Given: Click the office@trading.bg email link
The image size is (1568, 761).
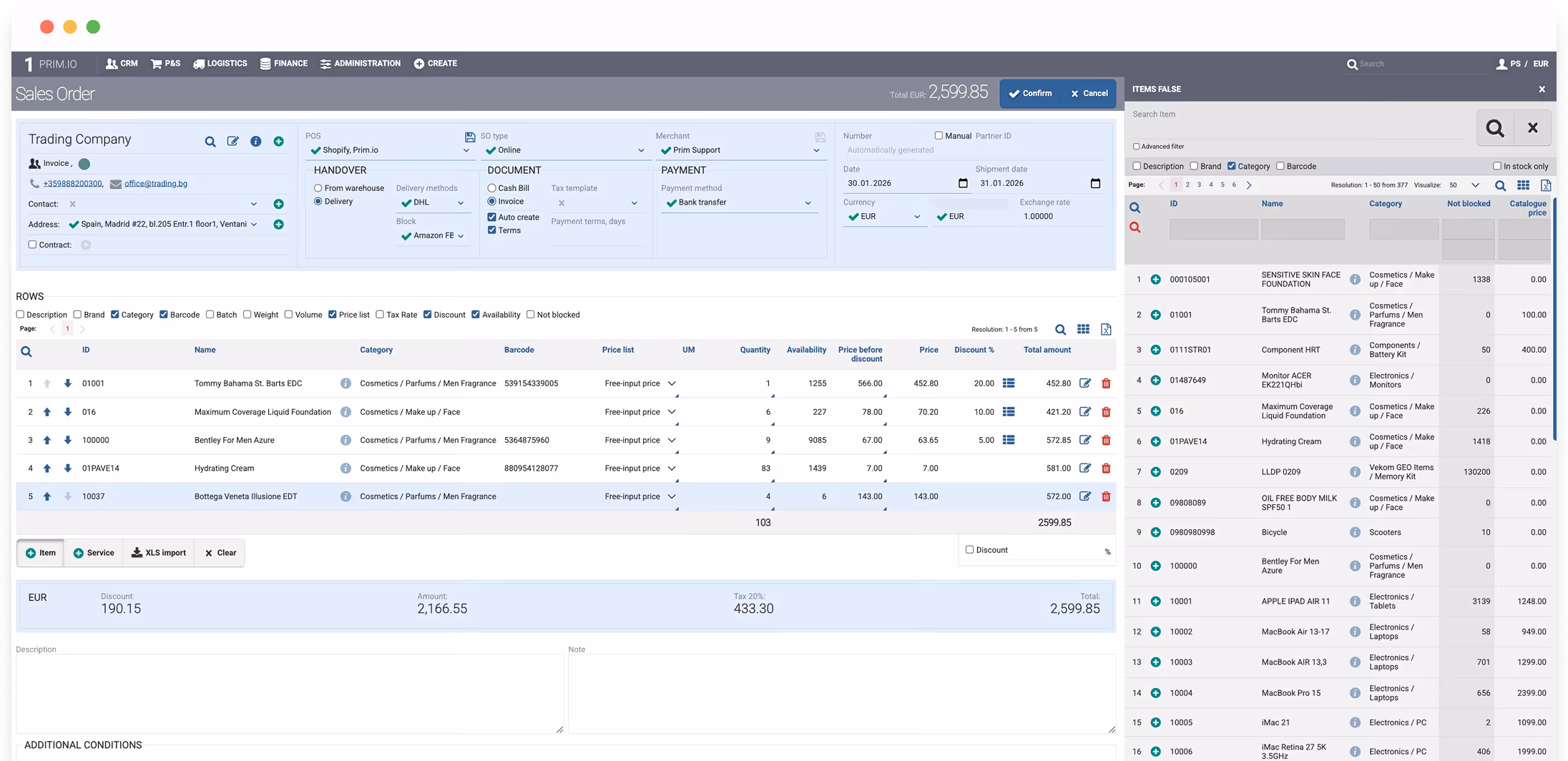Looking at the screenshot, I should click(156, 184).
